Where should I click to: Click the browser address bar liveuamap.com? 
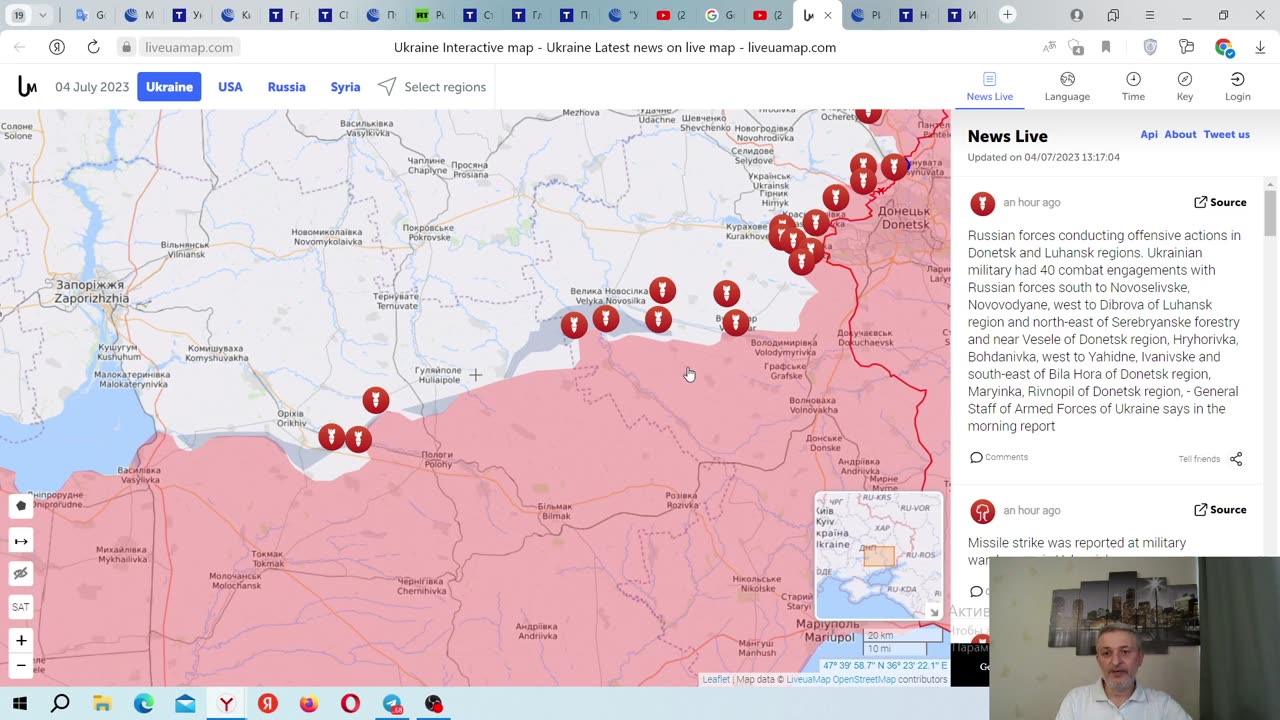(x=189, y=47)
